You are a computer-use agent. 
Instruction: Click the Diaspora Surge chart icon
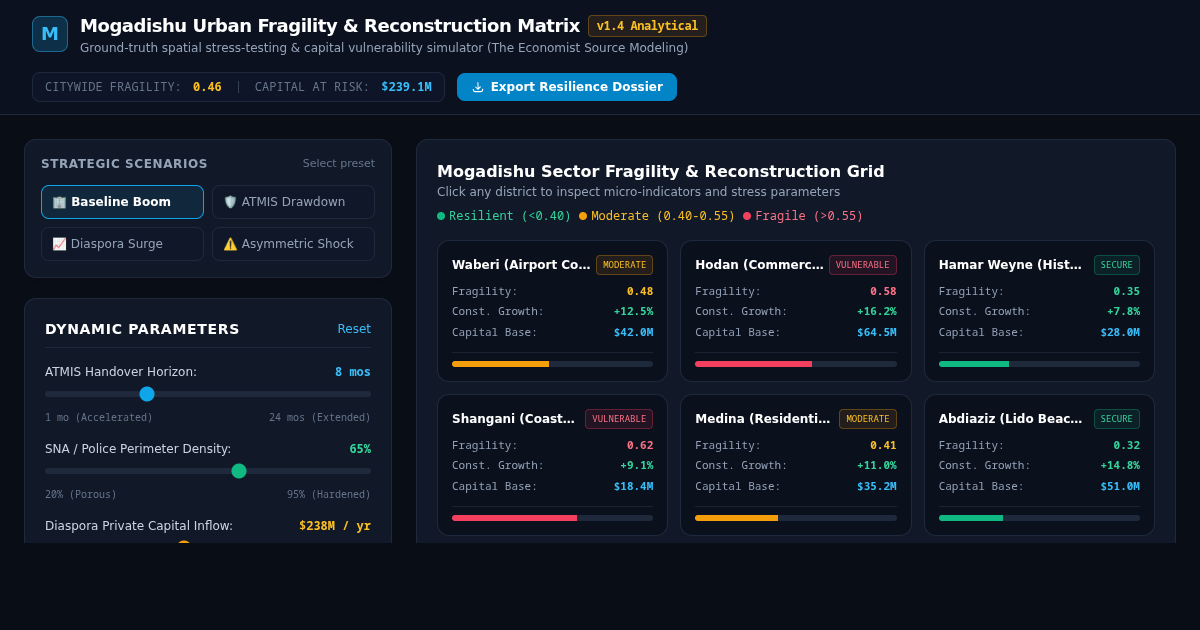[59, 244]
